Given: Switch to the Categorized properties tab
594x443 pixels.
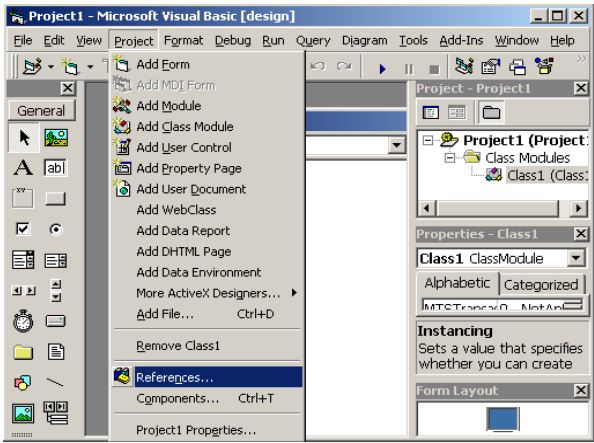Looking at the screenshot, I should [541, 285].
